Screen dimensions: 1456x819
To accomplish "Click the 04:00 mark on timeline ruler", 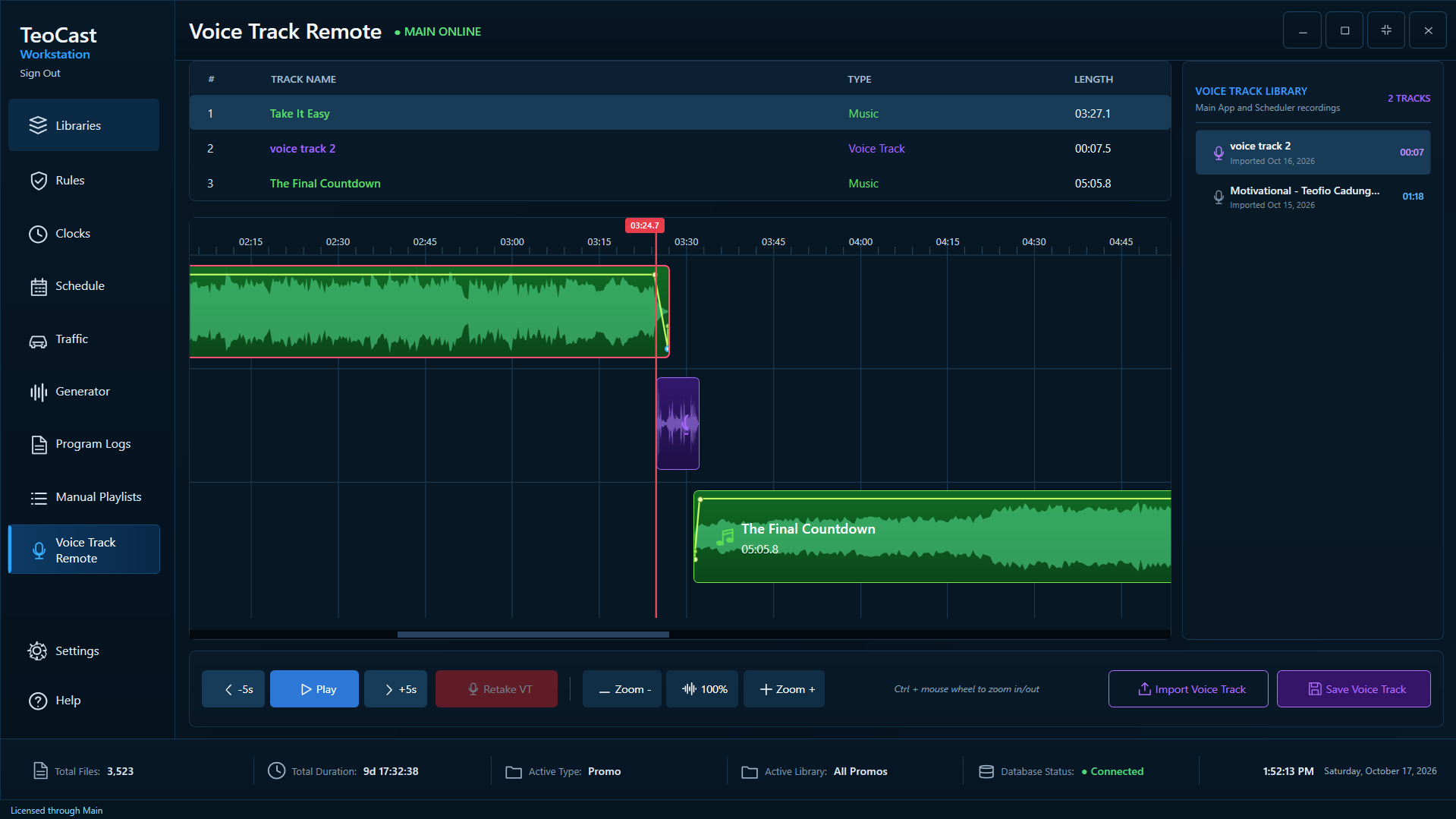I will pos(860,242).
